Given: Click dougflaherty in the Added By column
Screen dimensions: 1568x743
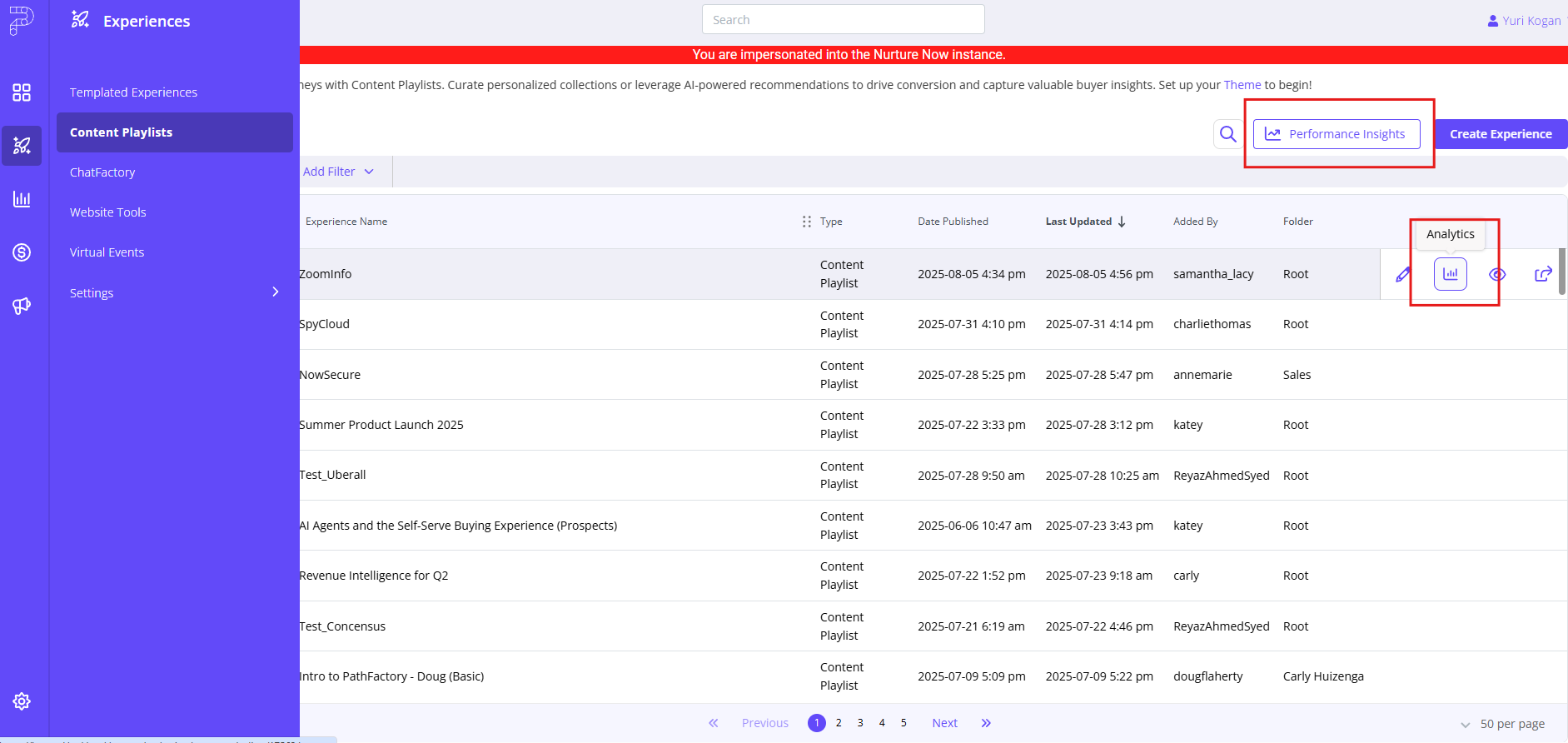Looking at the screenshot, I should 1207,676.
